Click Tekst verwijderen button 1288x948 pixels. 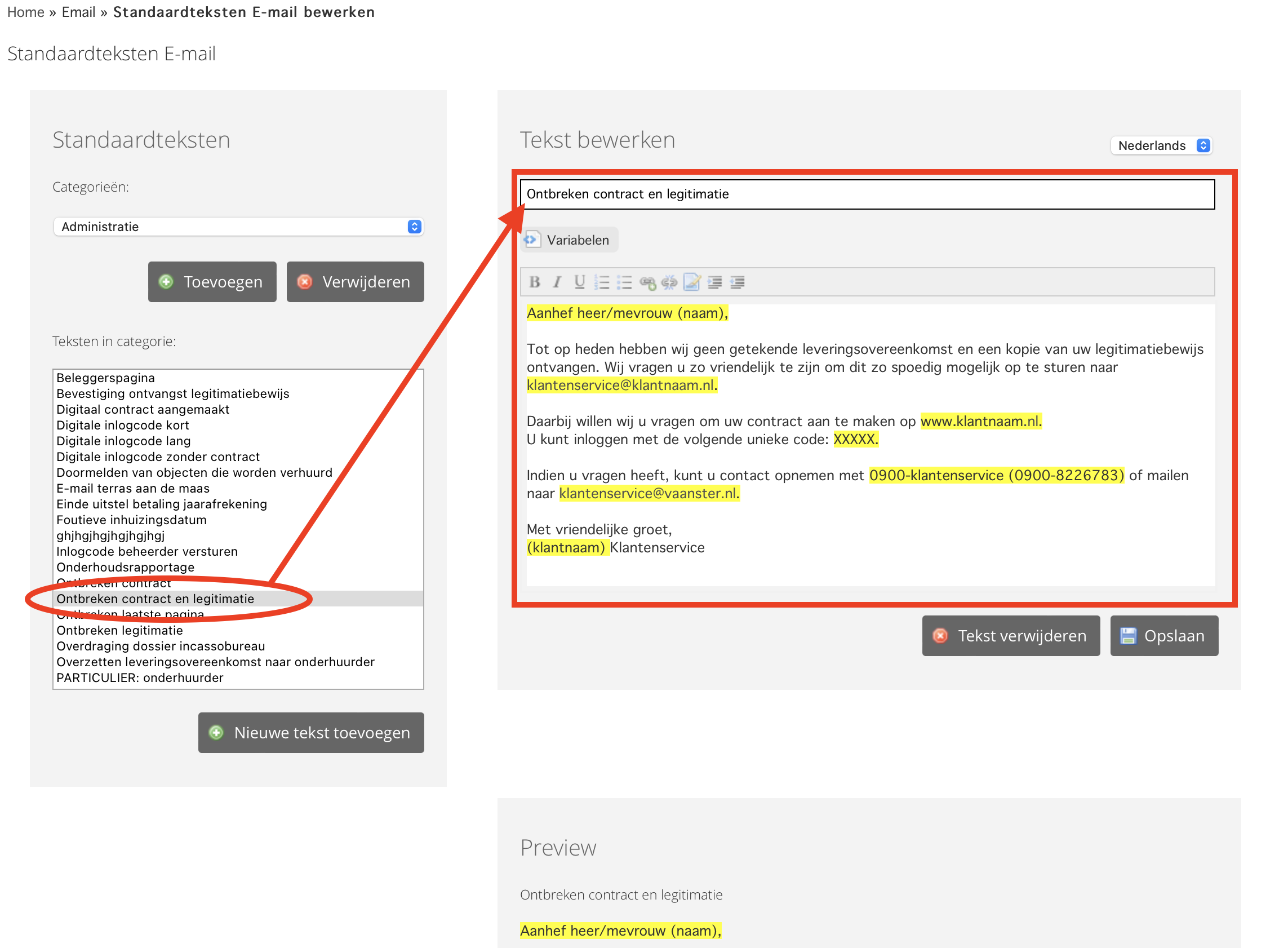point(1010,636)
